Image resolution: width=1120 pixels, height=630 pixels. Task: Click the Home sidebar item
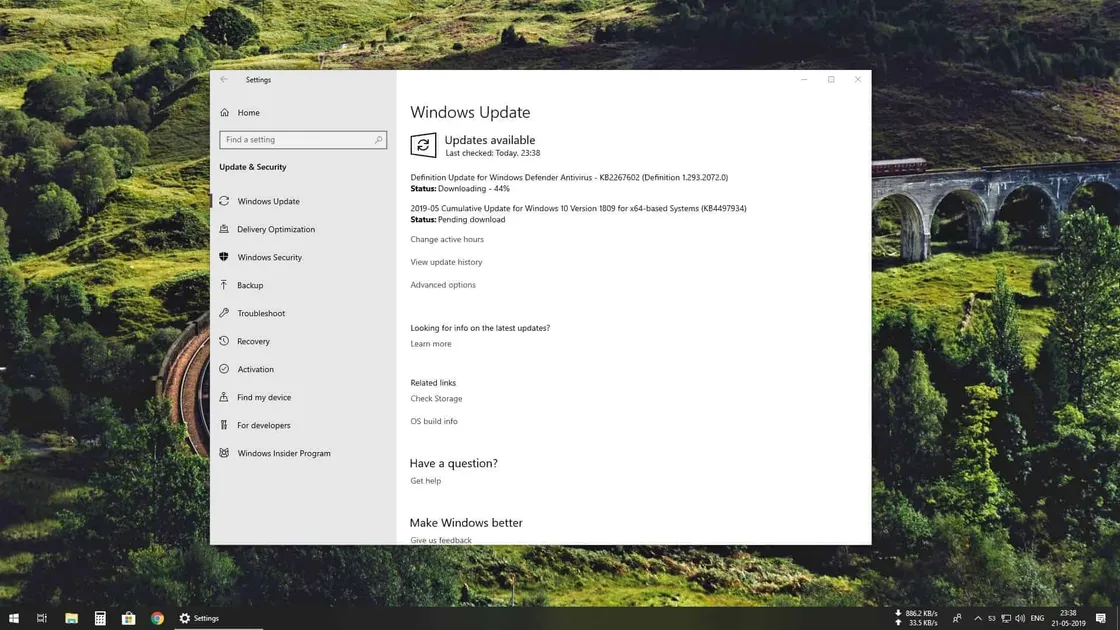(250, 112)
